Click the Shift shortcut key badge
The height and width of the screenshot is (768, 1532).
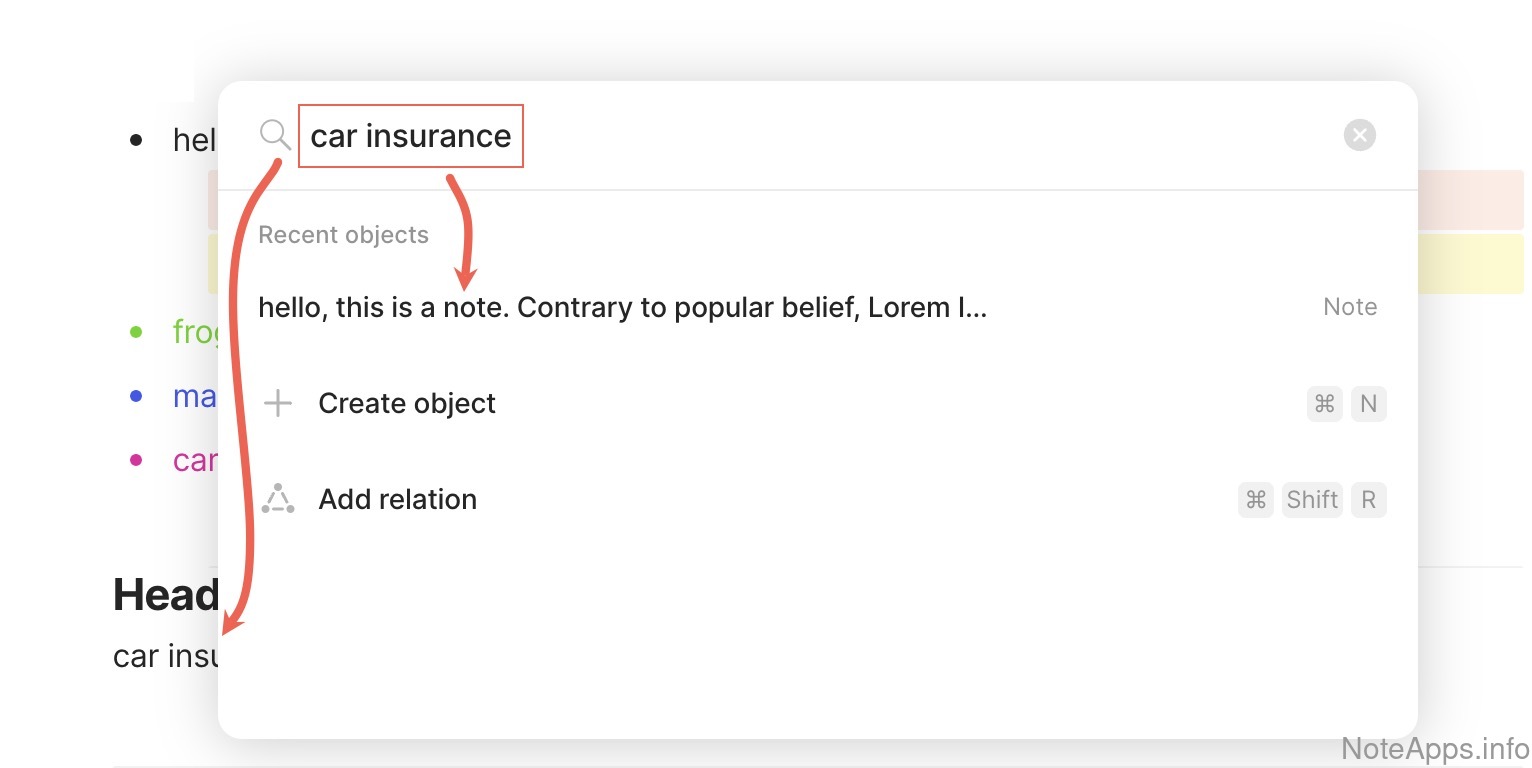1312,499
